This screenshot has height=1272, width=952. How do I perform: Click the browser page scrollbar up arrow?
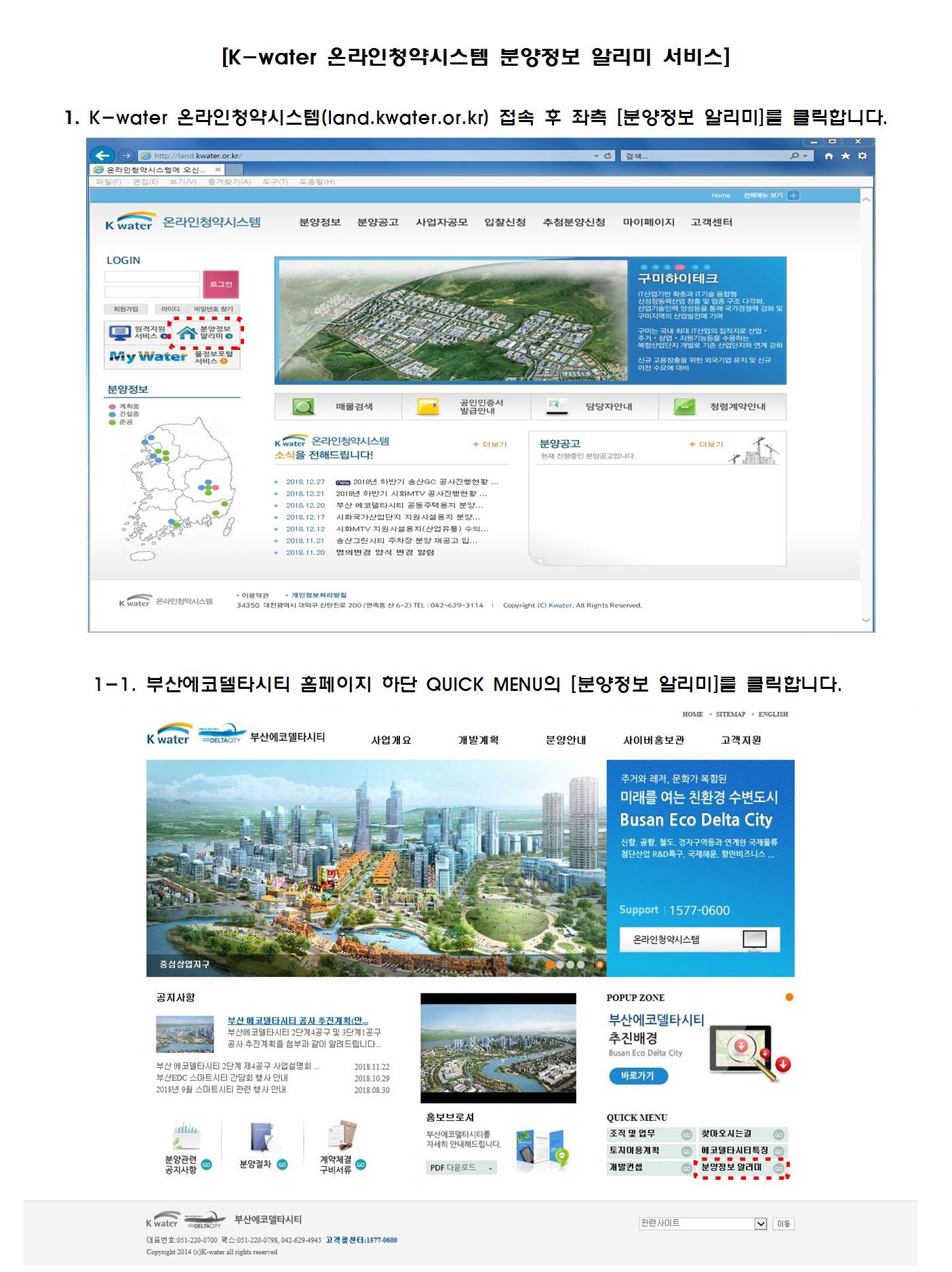(866, 198)
